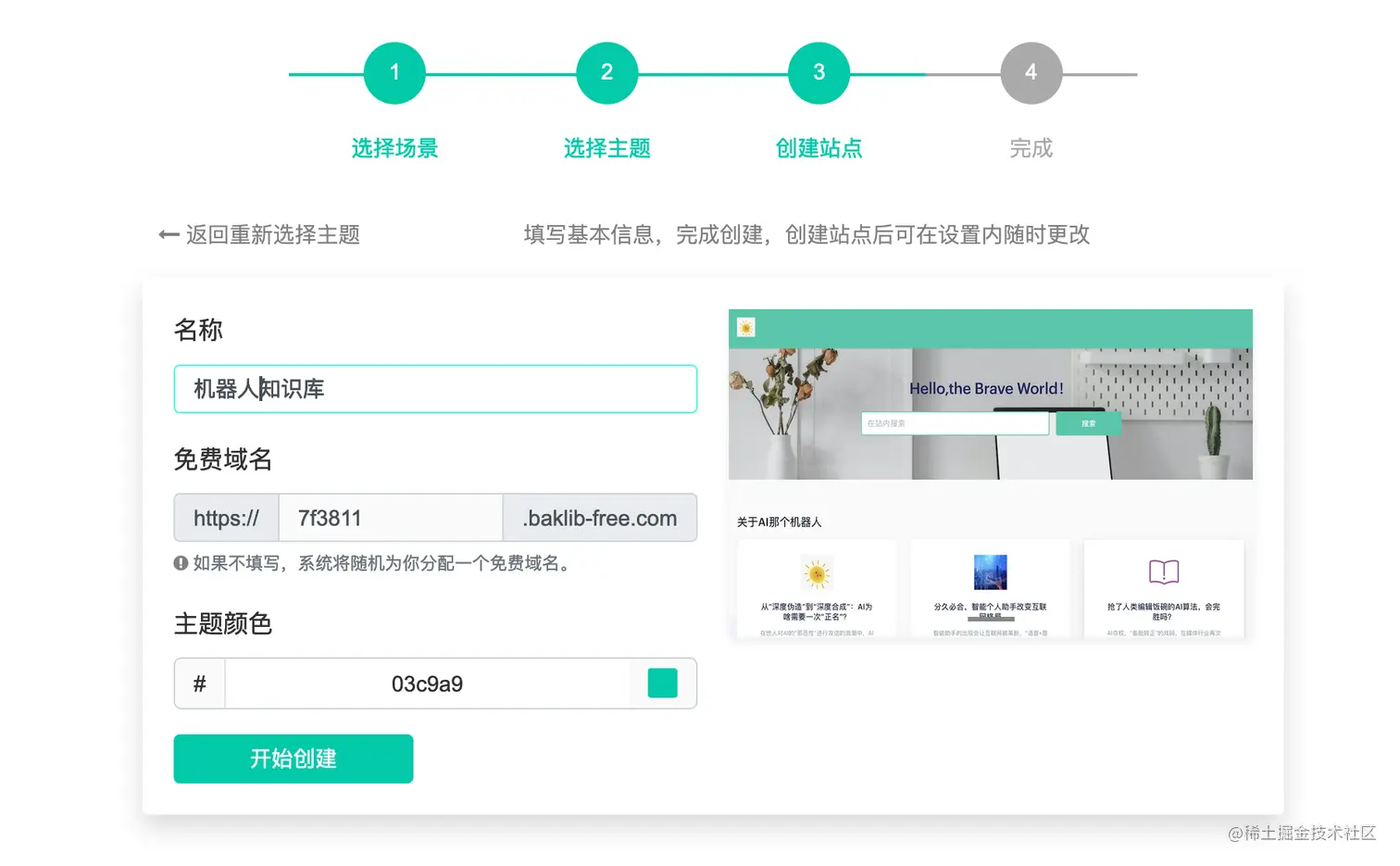Click step 1 circle in progress bar
Viewport: 1400px width, 866px height.
point(394,73)
